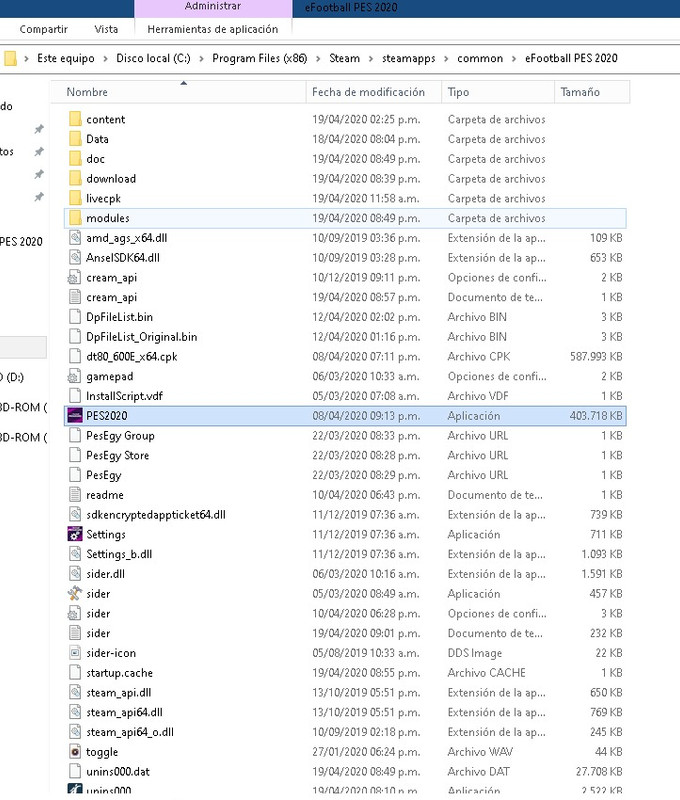Open the Administrar ribbon tab

tap(213, 6)
